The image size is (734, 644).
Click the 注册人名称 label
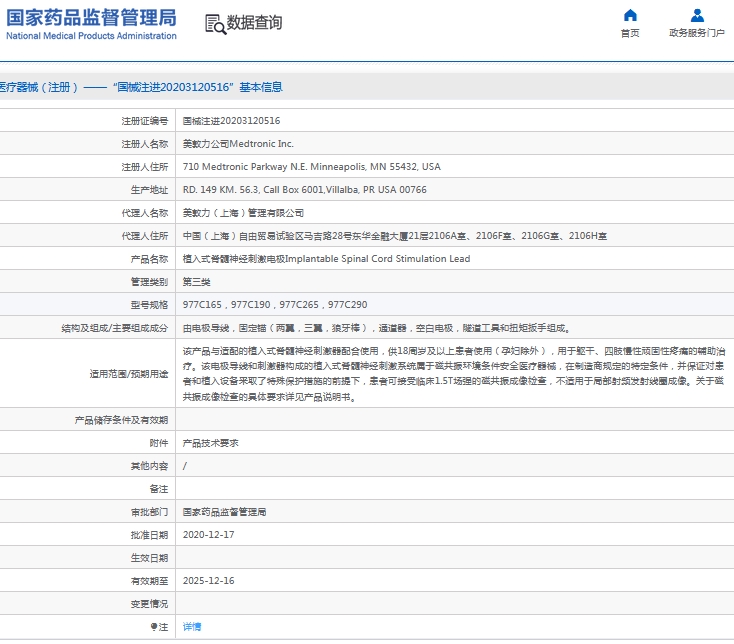(145, 144)
